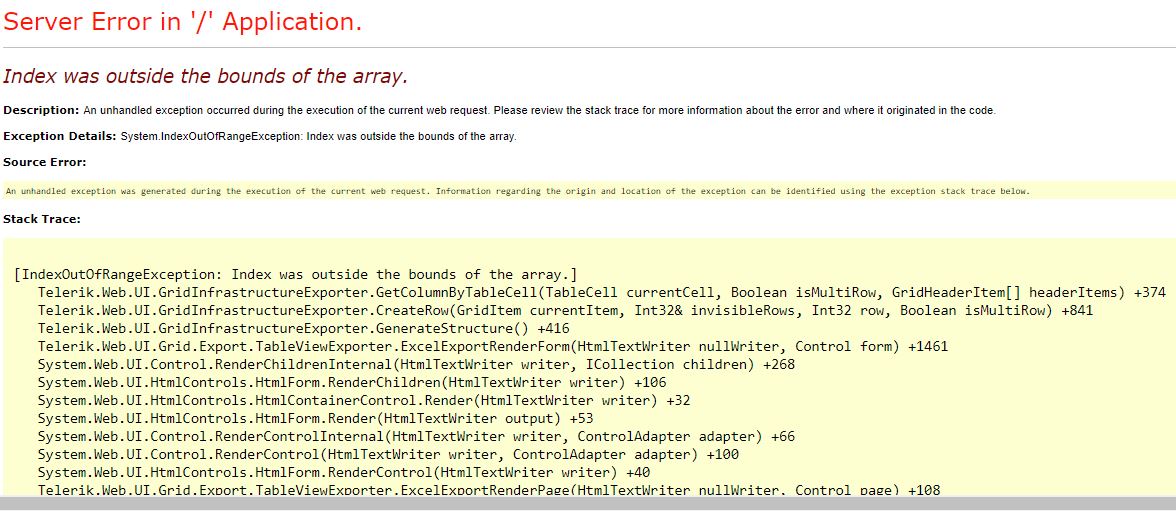Click the 'Exception Details:' label

point(59,137)
